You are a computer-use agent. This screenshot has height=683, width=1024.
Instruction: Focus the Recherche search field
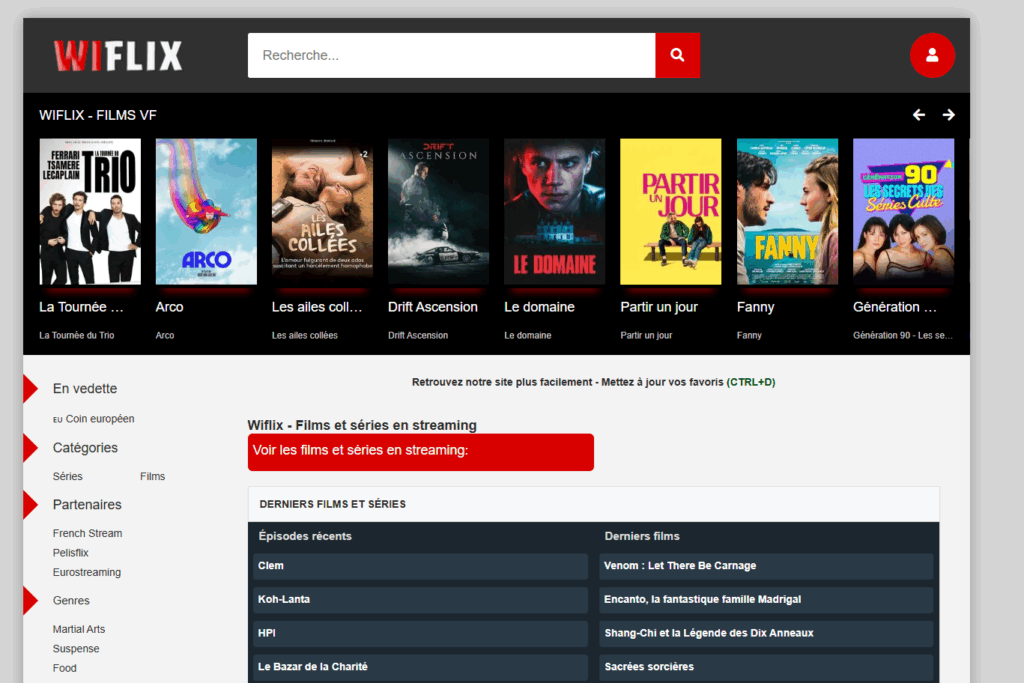click(451, 56)
